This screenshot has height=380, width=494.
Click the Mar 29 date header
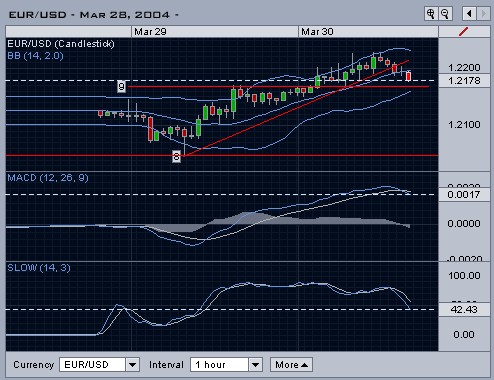[150, 32]
